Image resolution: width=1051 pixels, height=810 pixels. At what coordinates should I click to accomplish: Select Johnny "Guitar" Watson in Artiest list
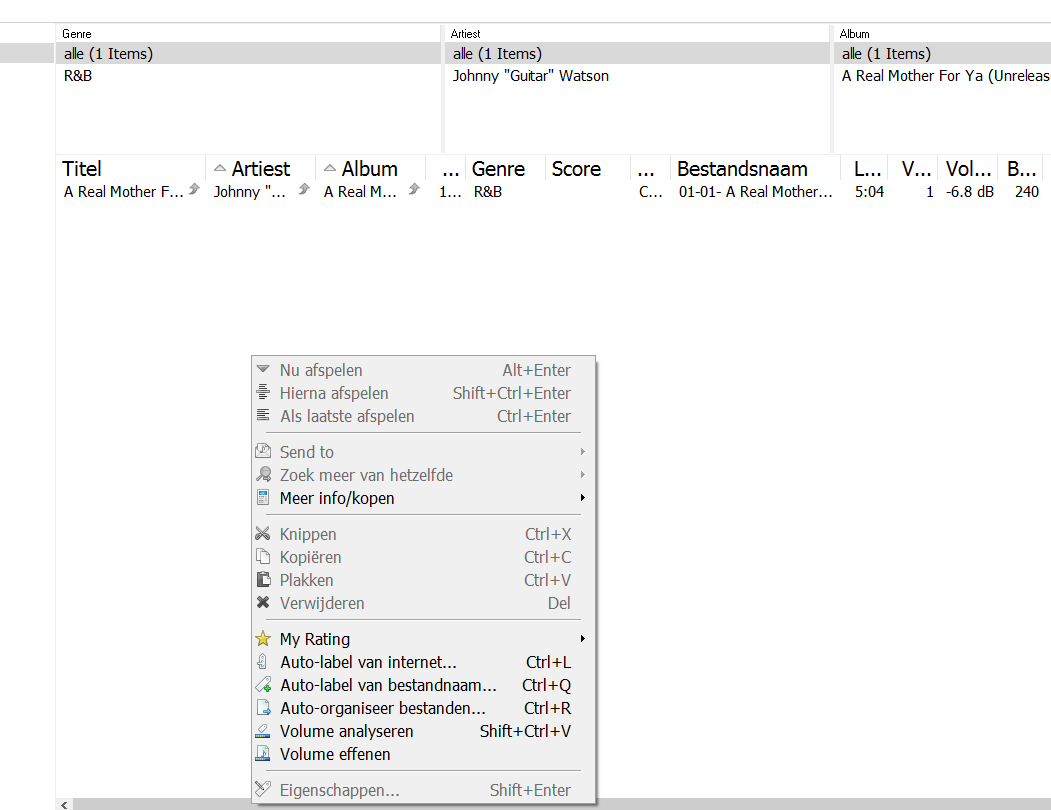pyautogui.click(x=530, y=76)
